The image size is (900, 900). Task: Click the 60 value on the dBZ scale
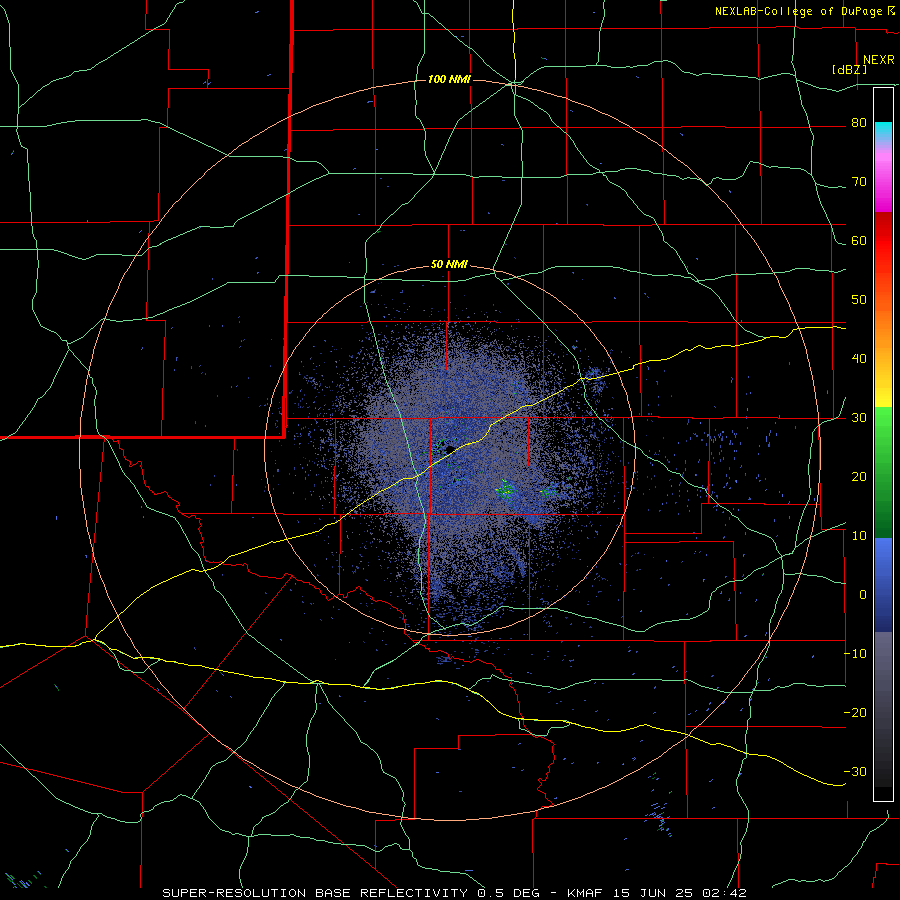859,240
